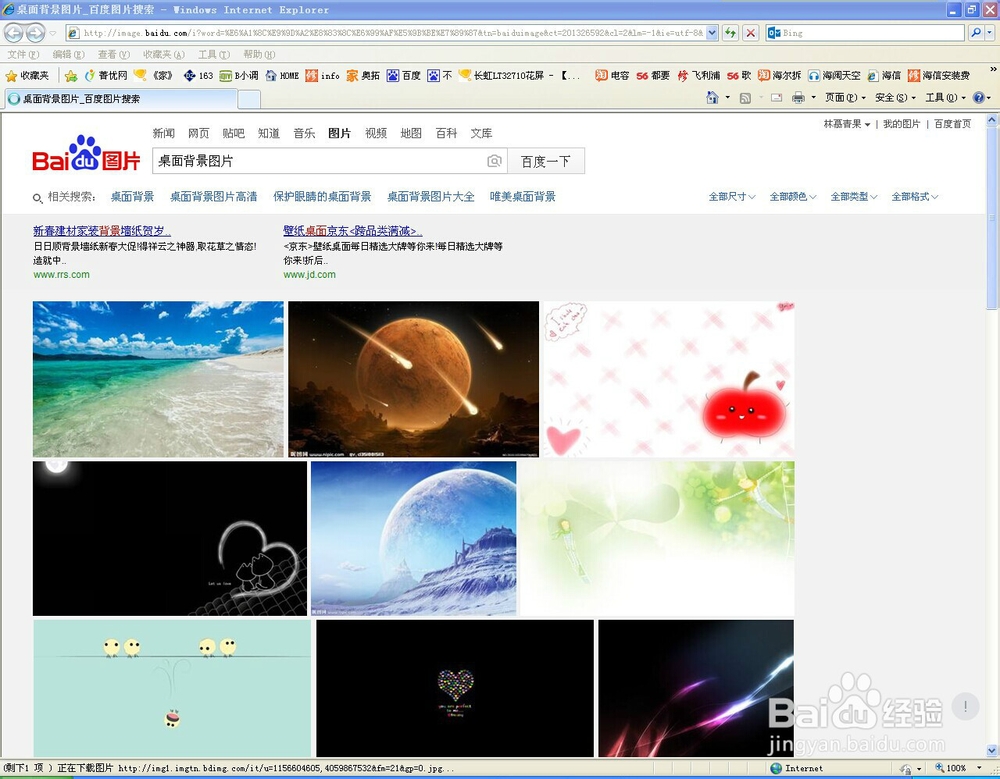
Task: Open related search 桌面背景图片高清
Action: point(214,197)
